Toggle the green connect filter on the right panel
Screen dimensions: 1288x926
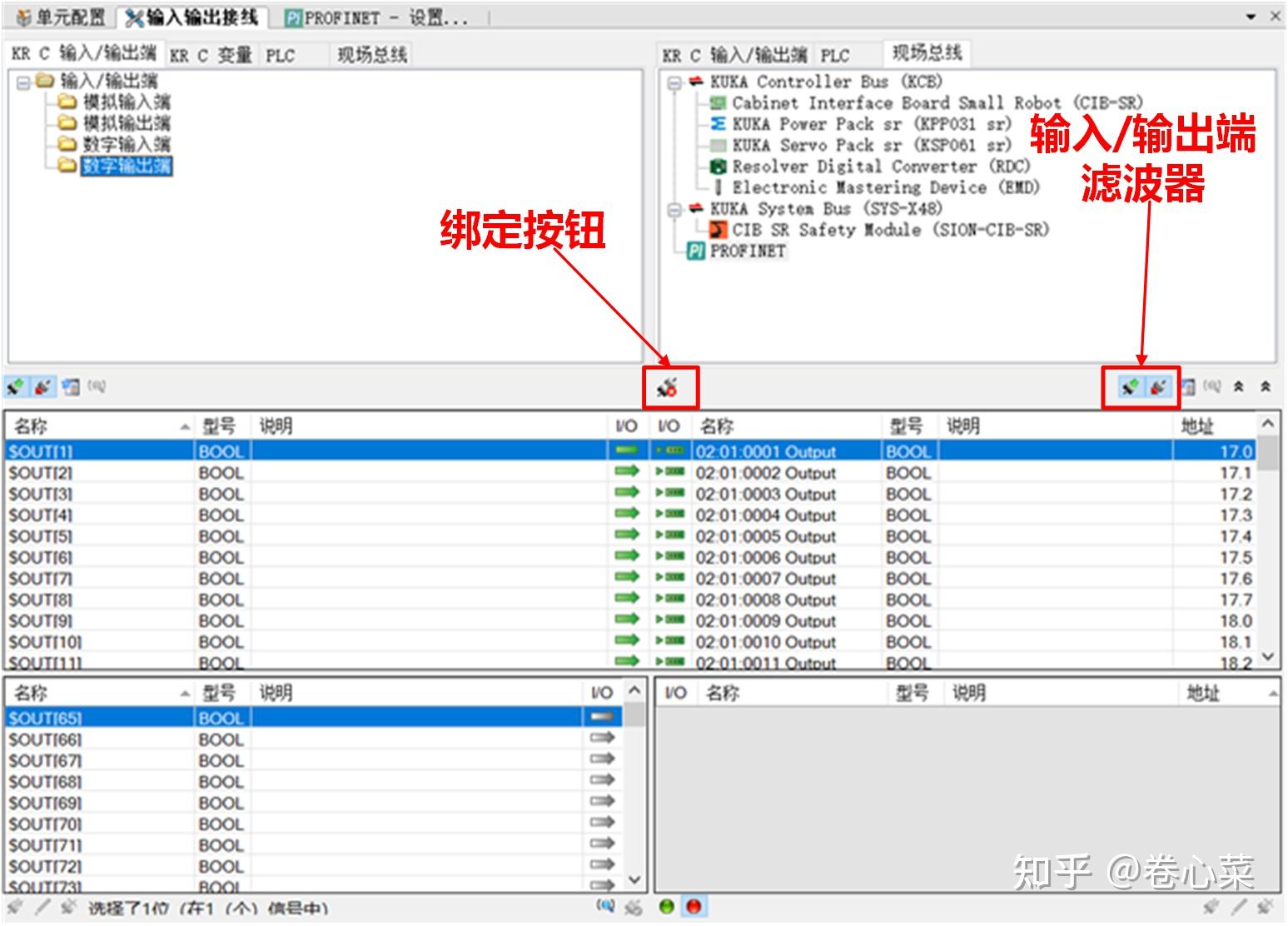click(1130, 386)
